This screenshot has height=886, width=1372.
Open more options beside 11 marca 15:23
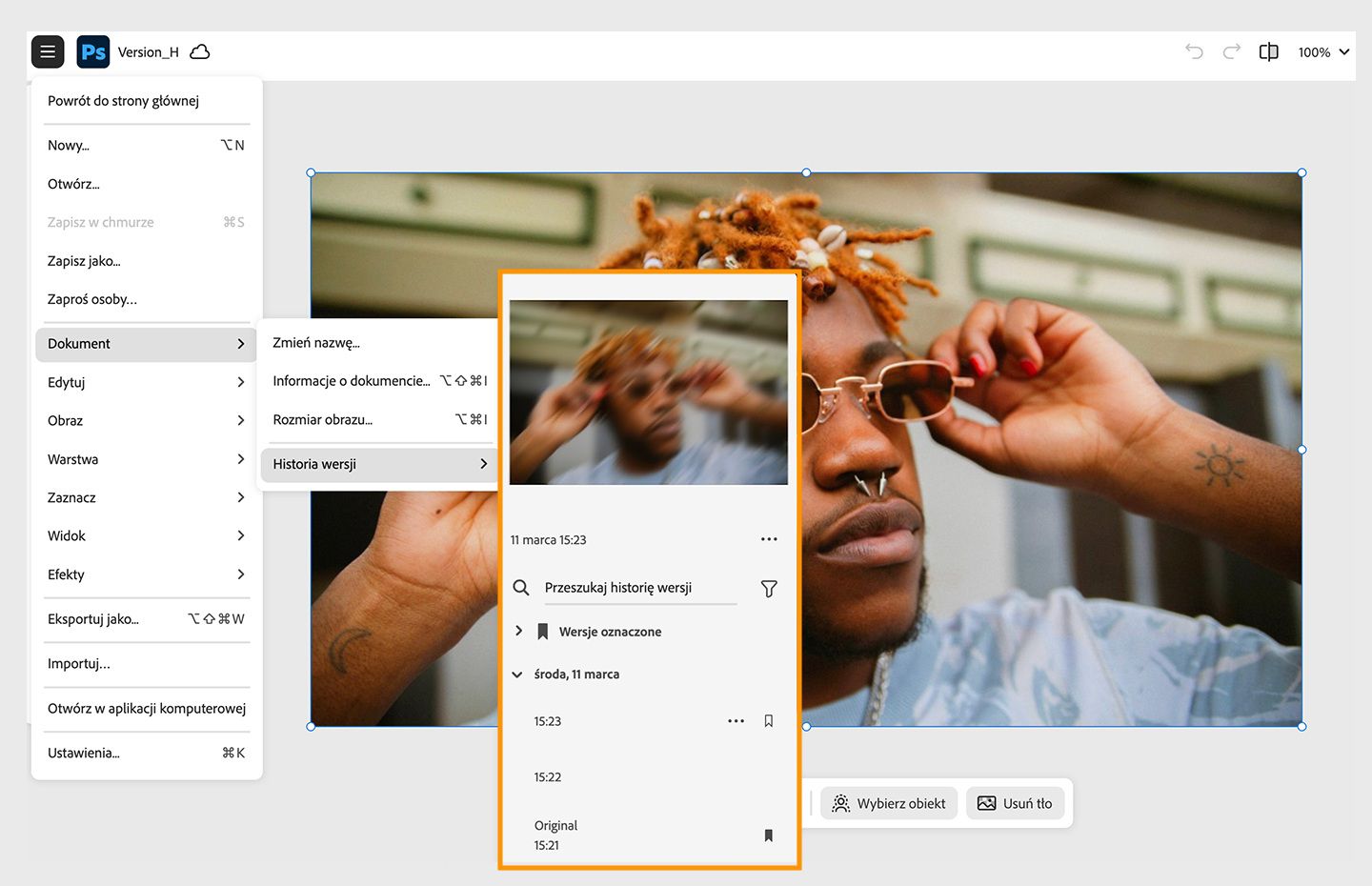(x=769, y=539)
